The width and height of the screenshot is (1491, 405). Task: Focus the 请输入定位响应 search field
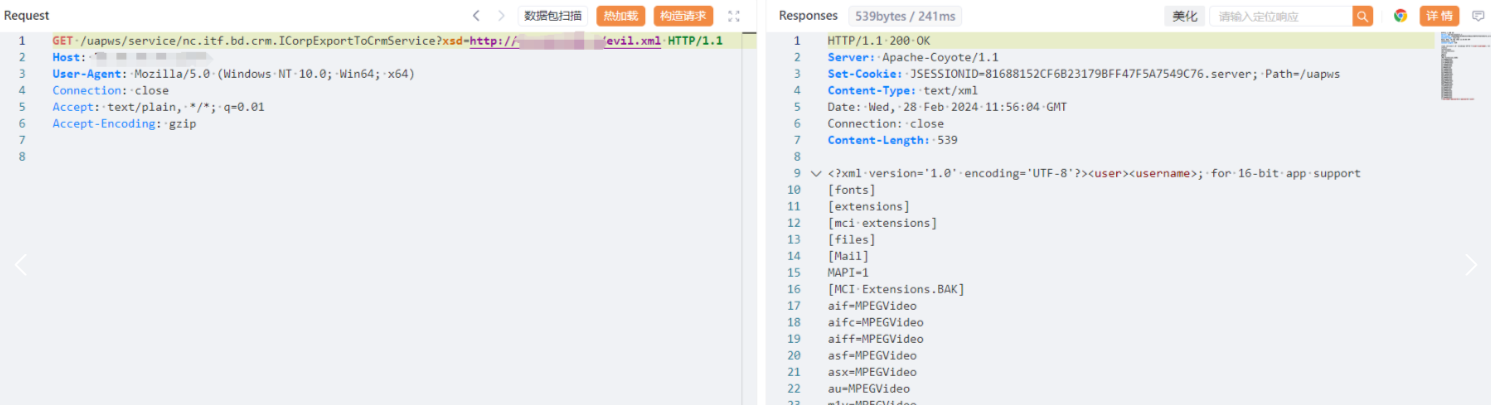(1281, 16)
